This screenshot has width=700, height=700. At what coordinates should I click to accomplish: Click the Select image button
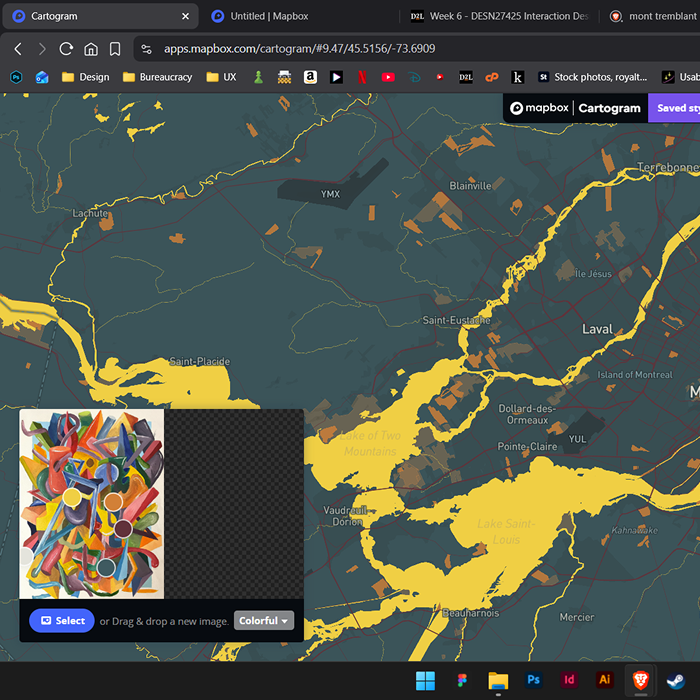coord(62,621)
